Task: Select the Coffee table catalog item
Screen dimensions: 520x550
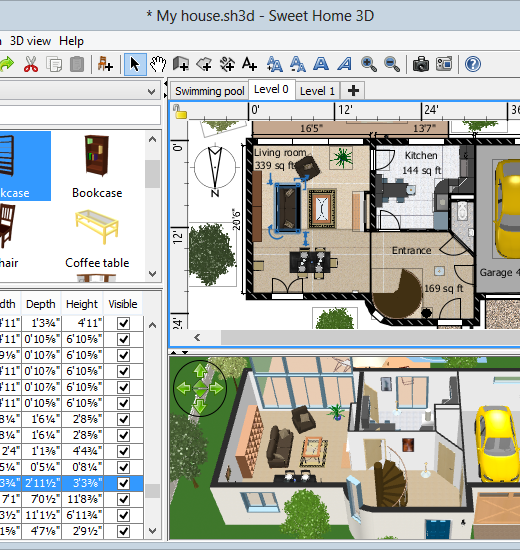Action: pyautogui.click(x=97, y=239)
